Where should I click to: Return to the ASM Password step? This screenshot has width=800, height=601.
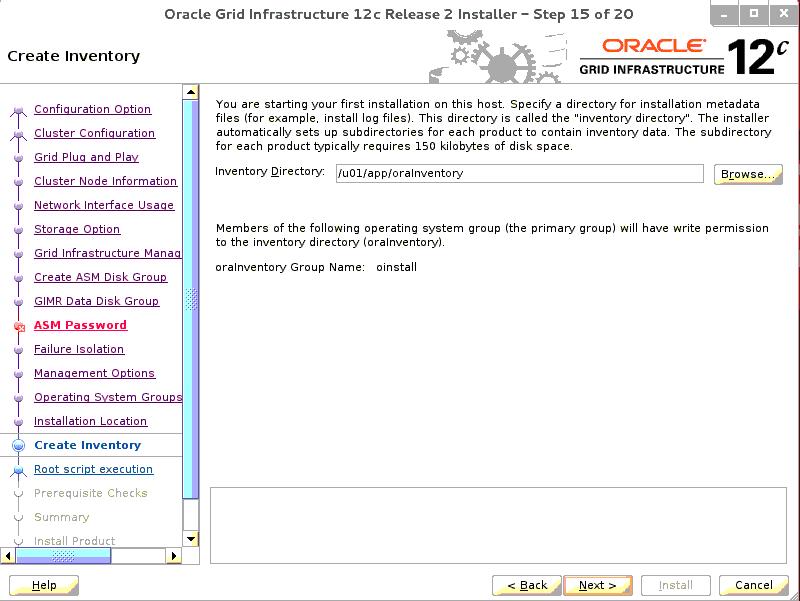[x=80, y=325]
